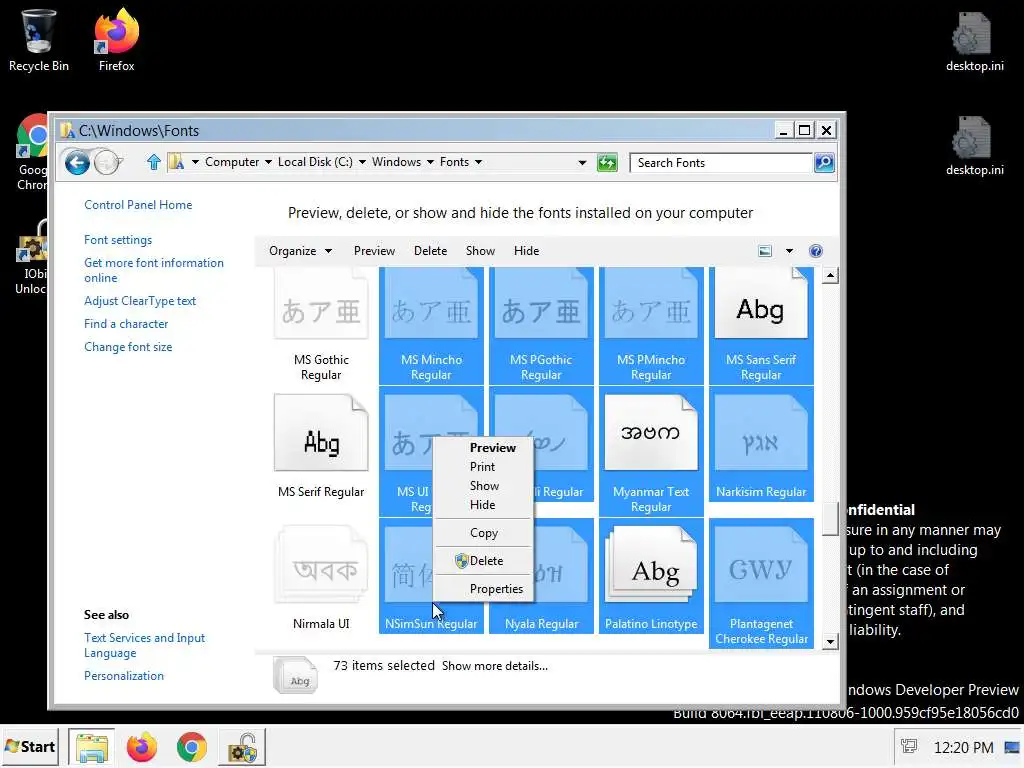Open Control Panel Home link
The height and width of the screenshot is (768, 1024).
click(x=138, y=204)
